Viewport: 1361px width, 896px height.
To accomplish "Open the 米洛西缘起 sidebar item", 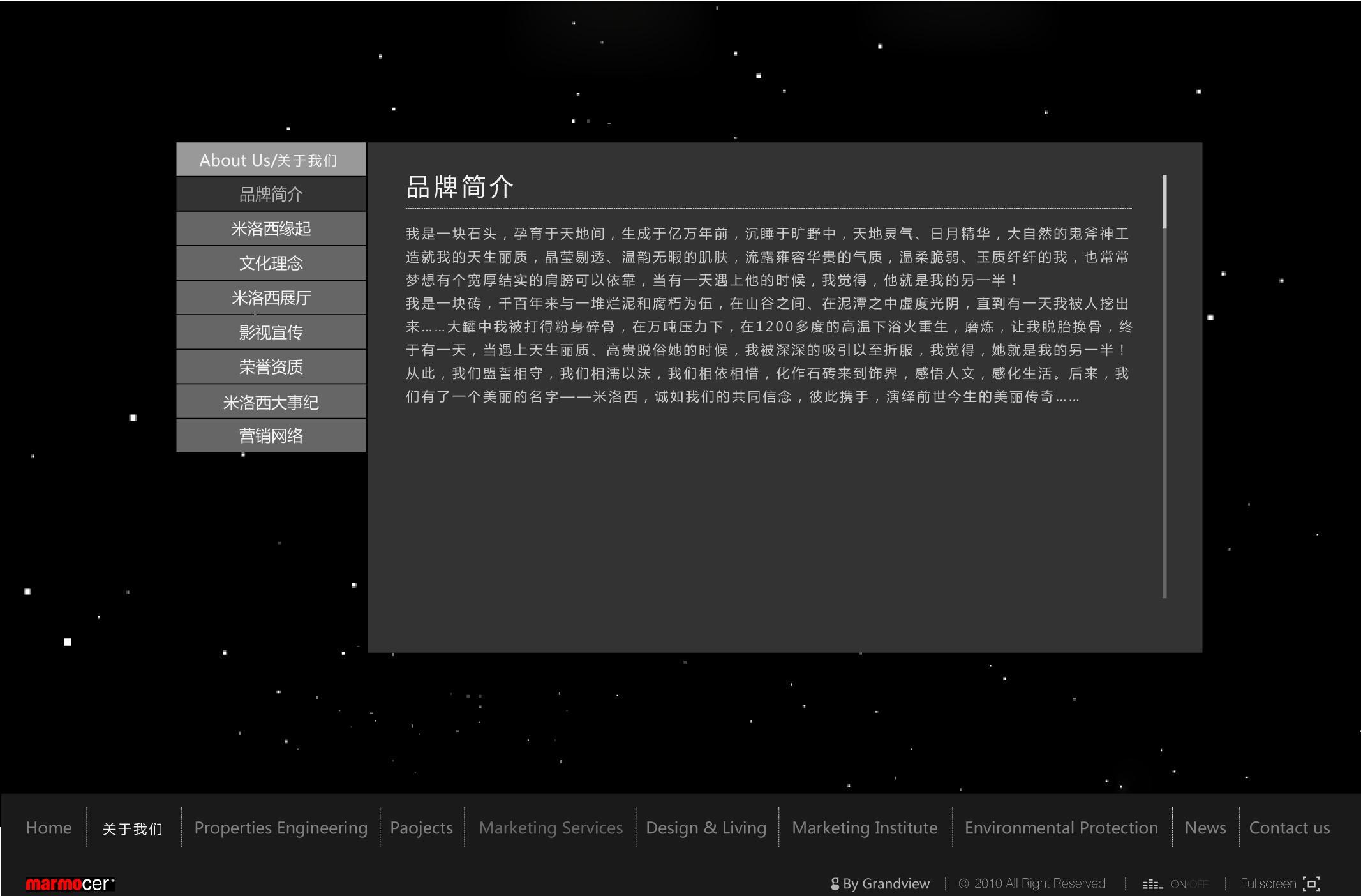I will click(271, 228).
